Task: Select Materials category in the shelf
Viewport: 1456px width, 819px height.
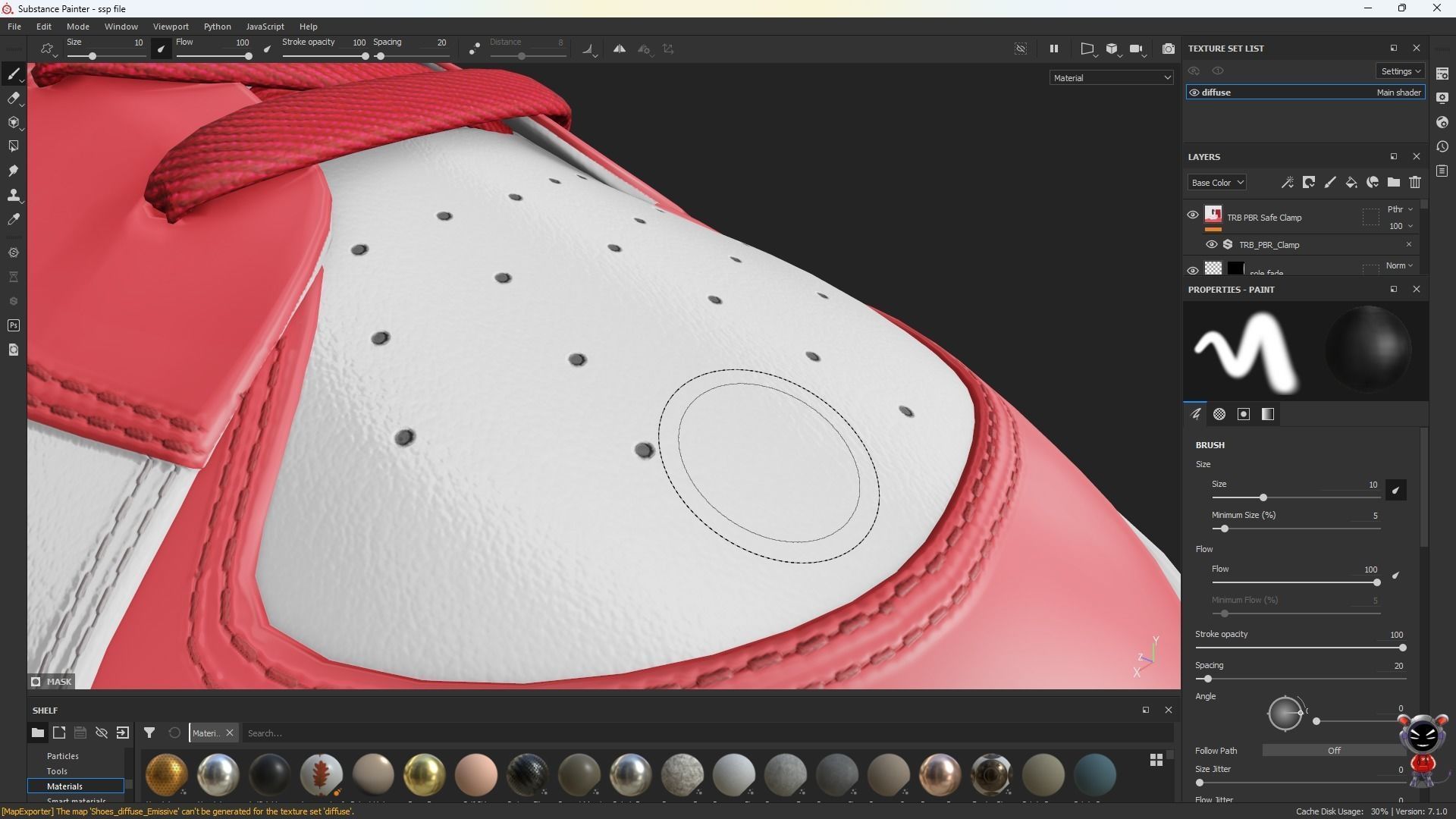Action: [64, 786]
